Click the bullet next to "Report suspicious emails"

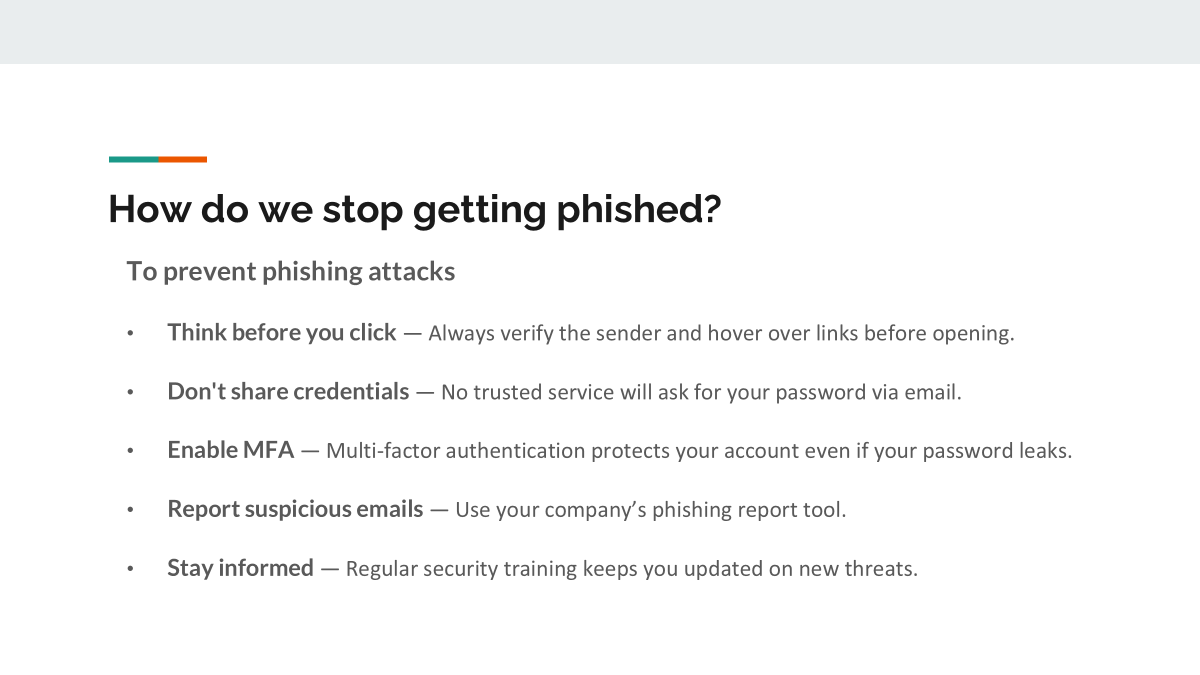click(129, 511)
